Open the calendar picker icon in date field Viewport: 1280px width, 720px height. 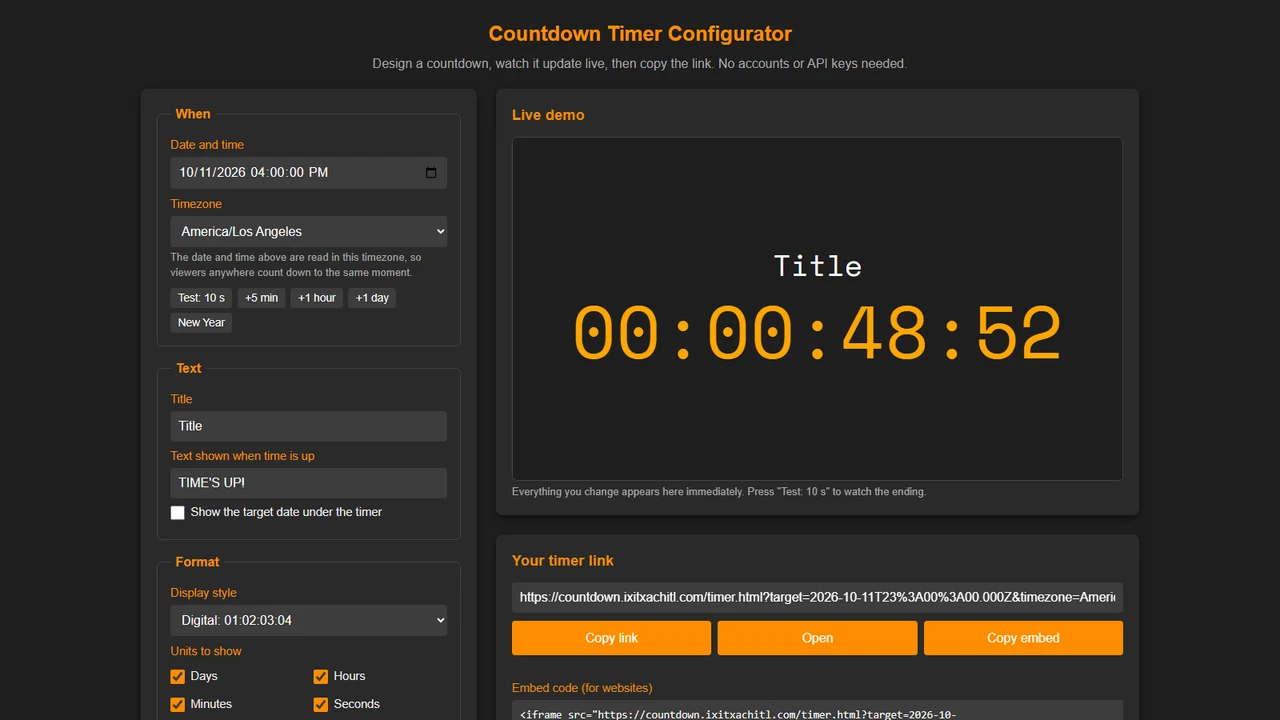[431, 173]
